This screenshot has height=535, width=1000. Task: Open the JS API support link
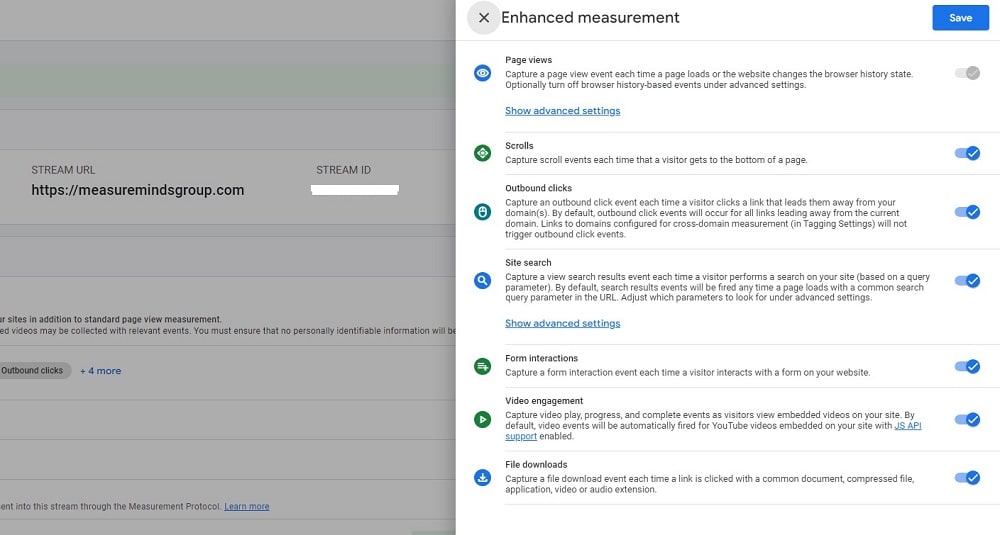pyautogui.click(x=908, y=425)
